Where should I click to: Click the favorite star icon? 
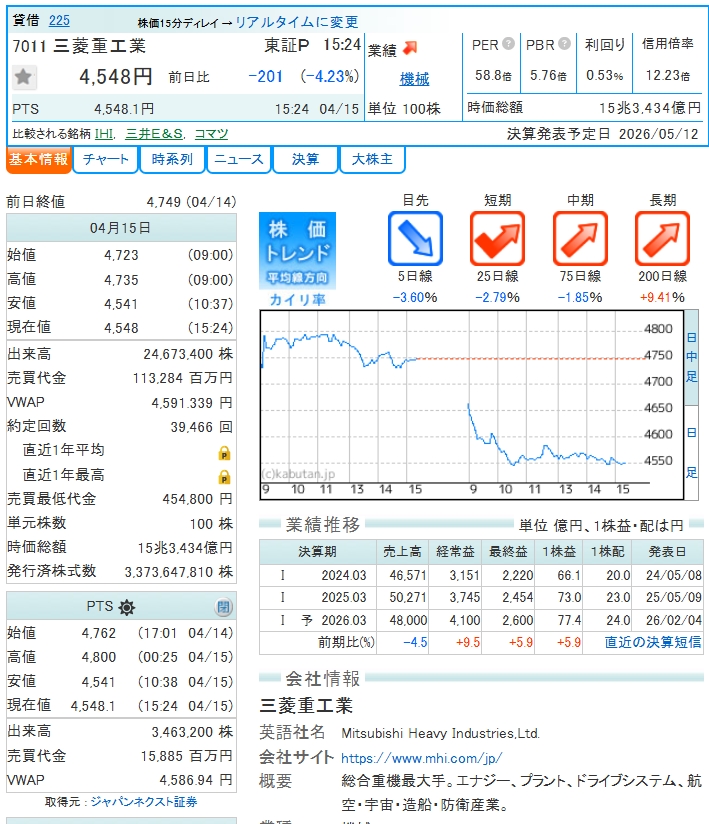(23, 77)
